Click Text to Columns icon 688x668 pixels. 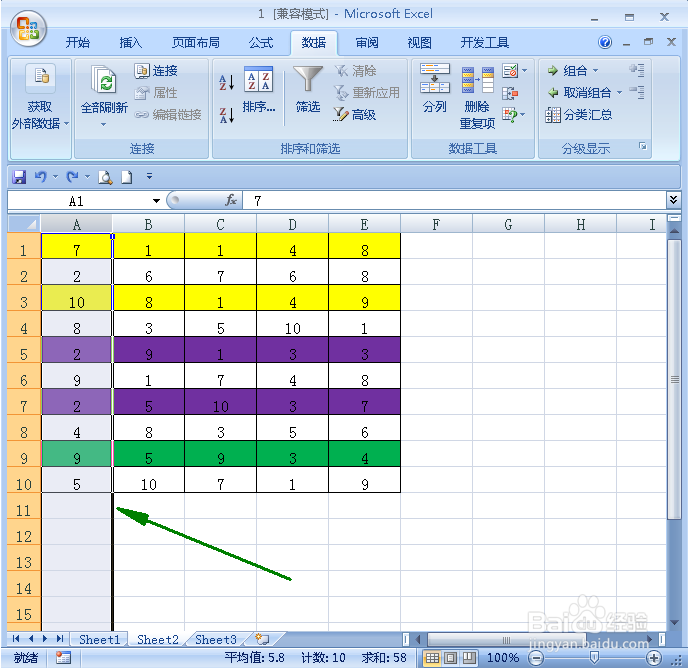click(x=434, y=78)
